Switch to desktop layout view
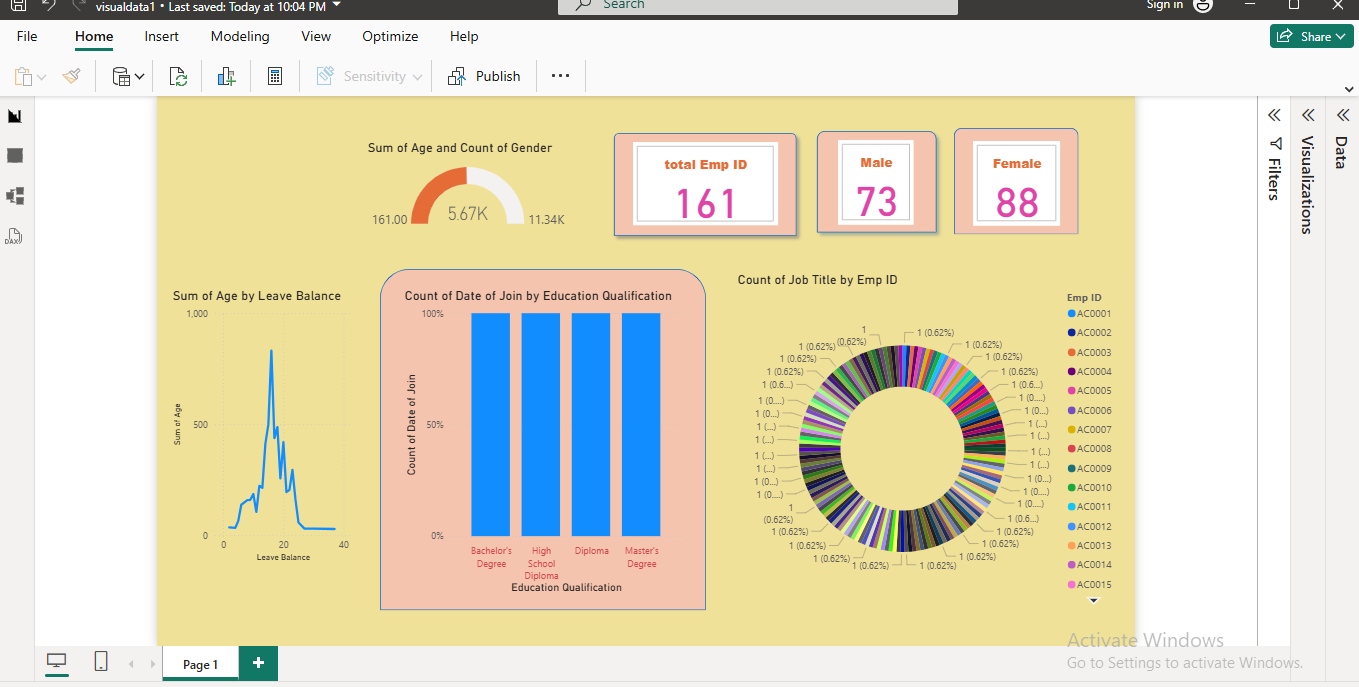1359x687 pixels. click(x=57, y=661)
